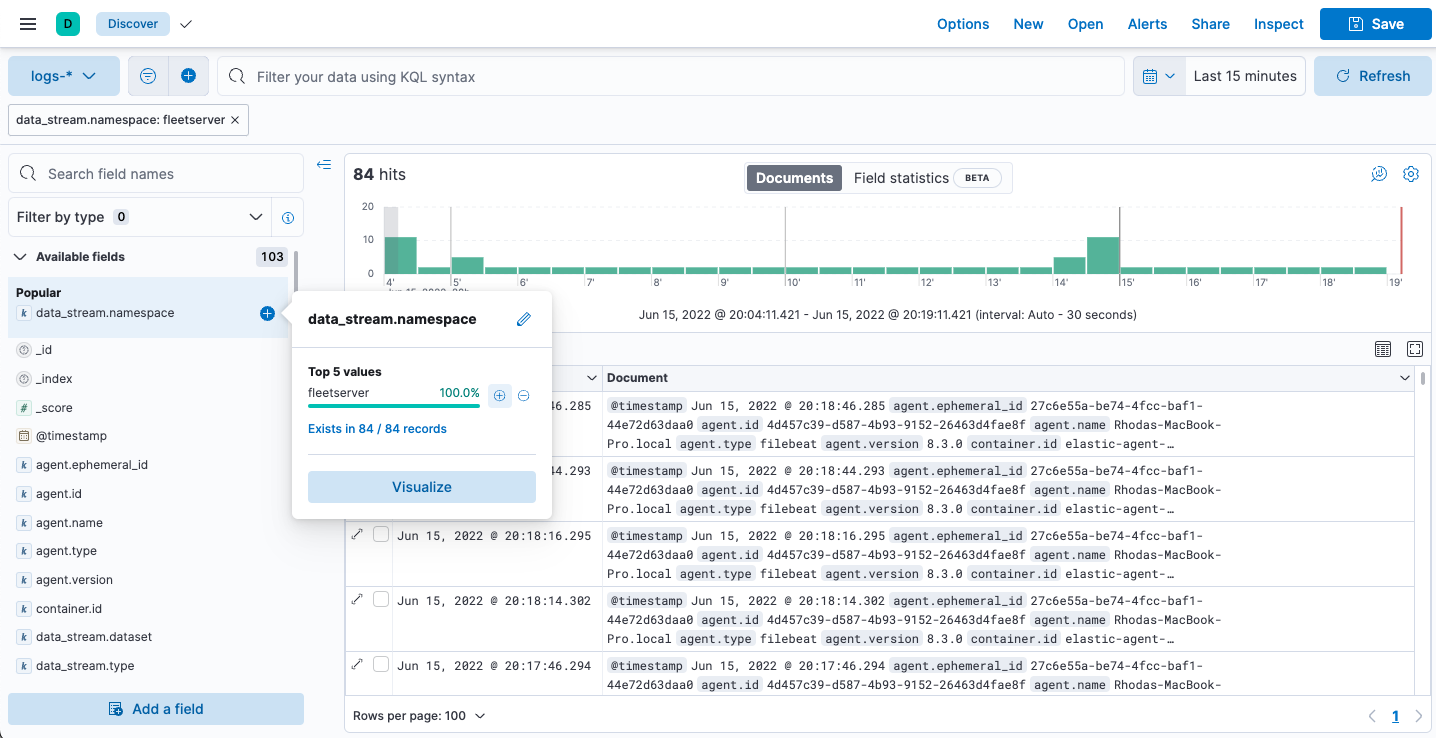Screen dimensions: 1436x738
Task: Open the Elastic hamburger navigation menu
Action: point(27,23)
